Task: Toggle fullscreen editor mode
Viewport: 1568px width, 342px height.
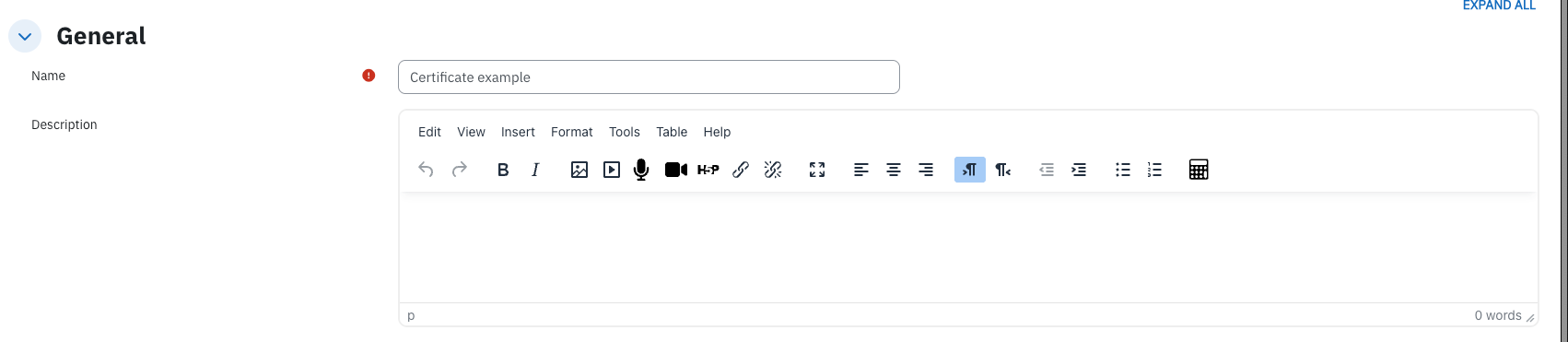Action: point(817,170)
